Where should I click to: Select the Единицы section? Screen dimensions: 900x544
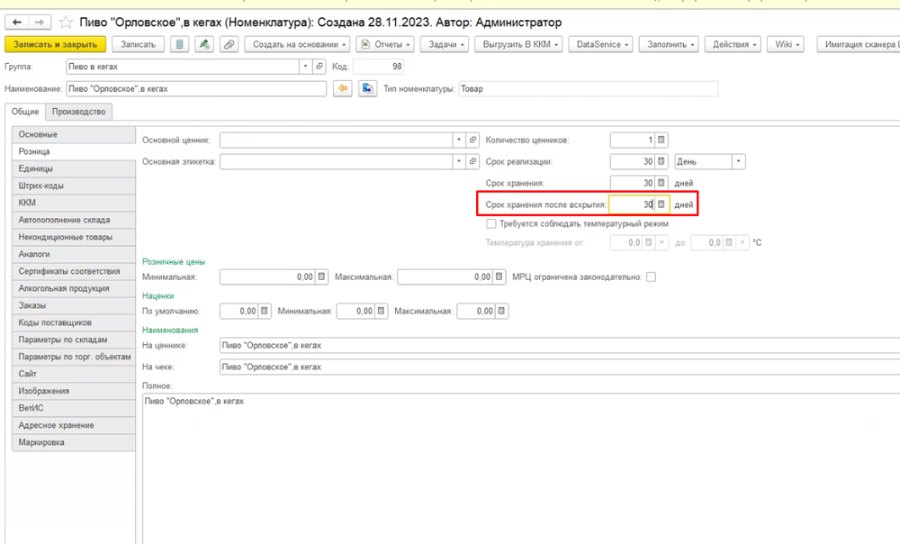pos(73,168)
